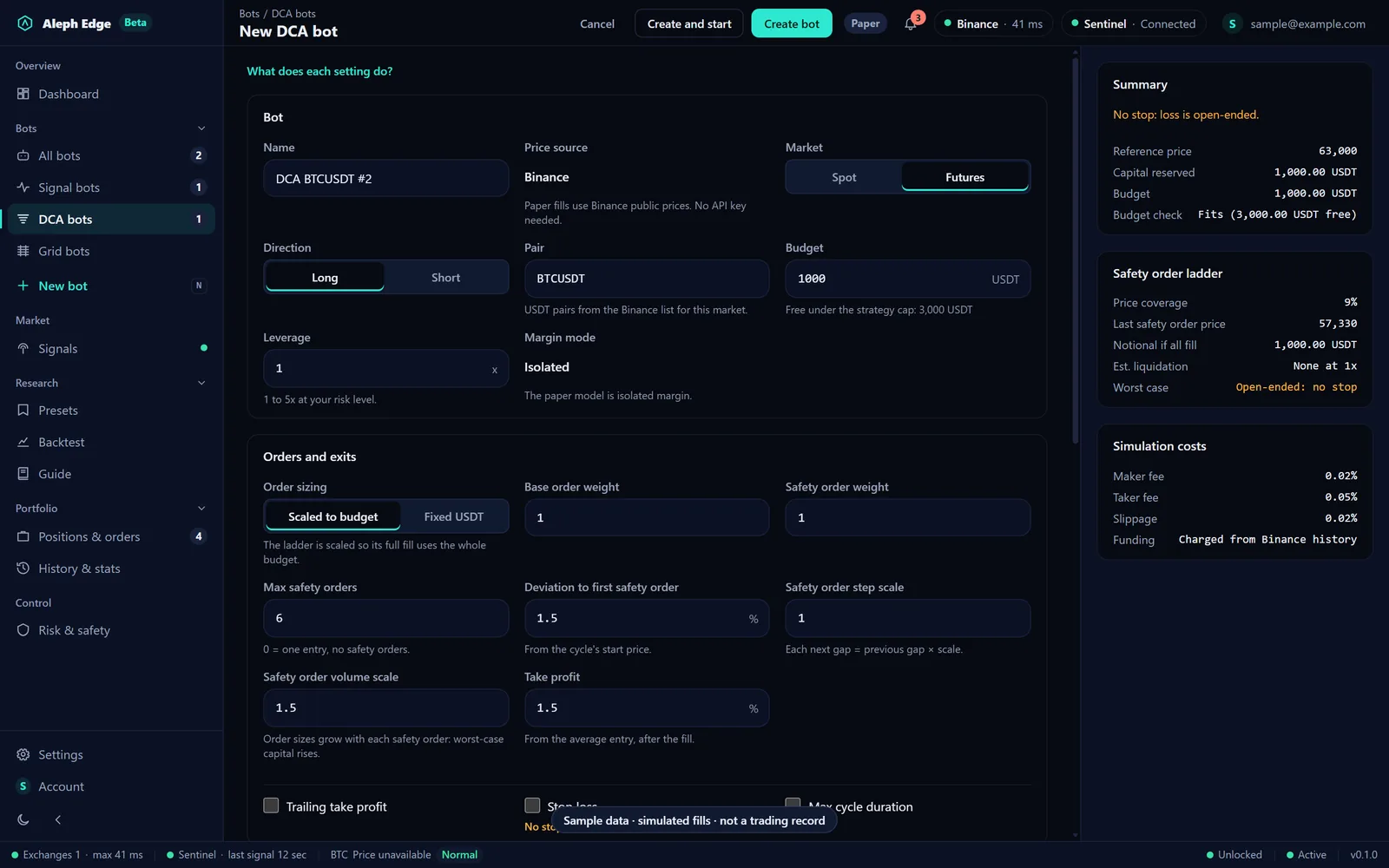This screenshot has width=1389, height=868.
Task: Open Grid bots section
Action: 111,252
